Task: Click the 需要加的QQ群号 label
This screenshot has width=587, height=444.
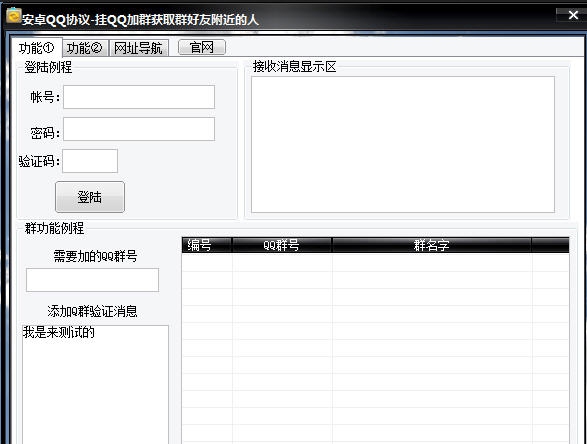Action: pos(95,256)
